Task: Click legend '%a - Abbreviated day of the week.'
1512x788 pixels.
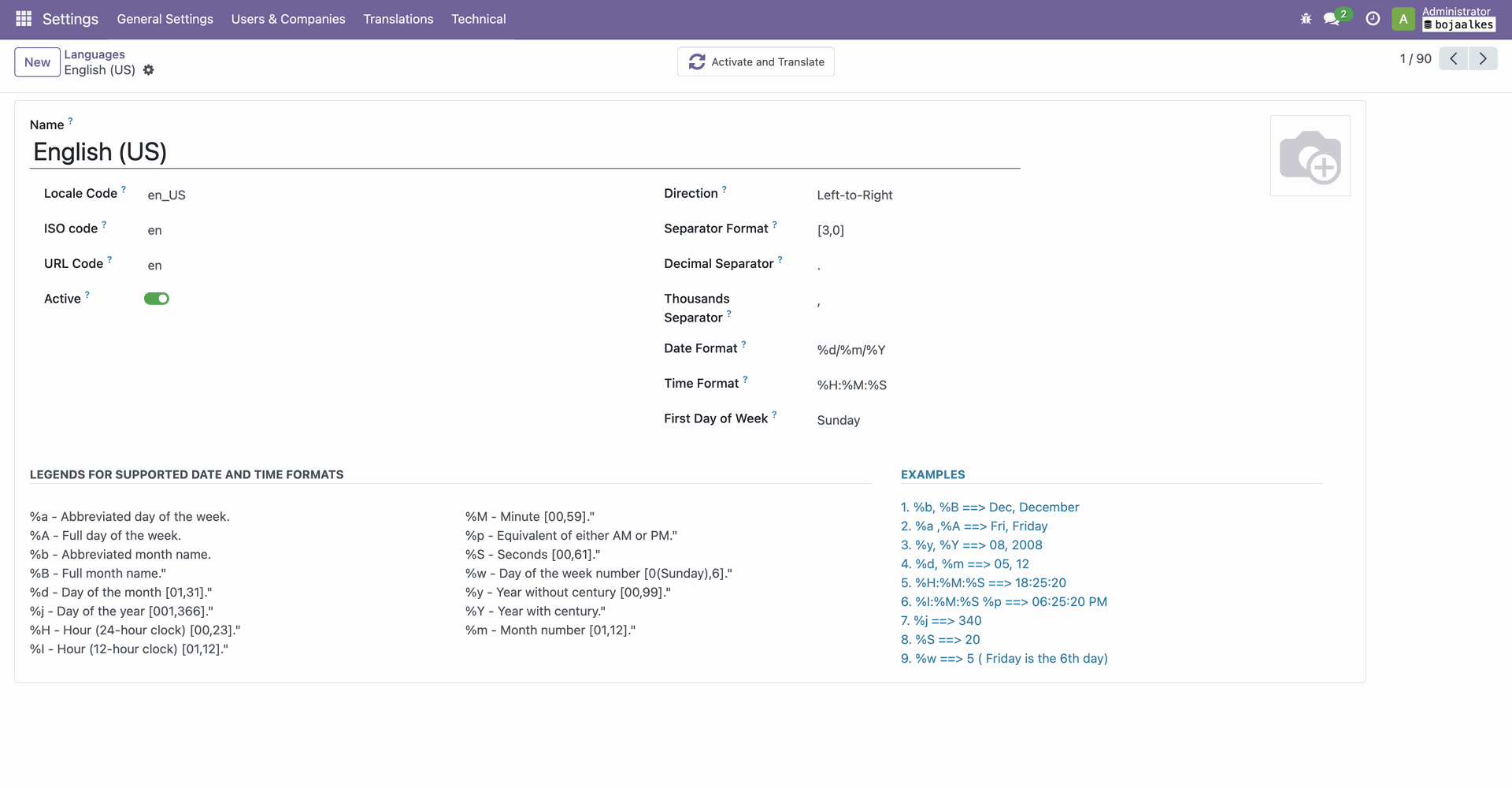Action: [x=130, y=517]
